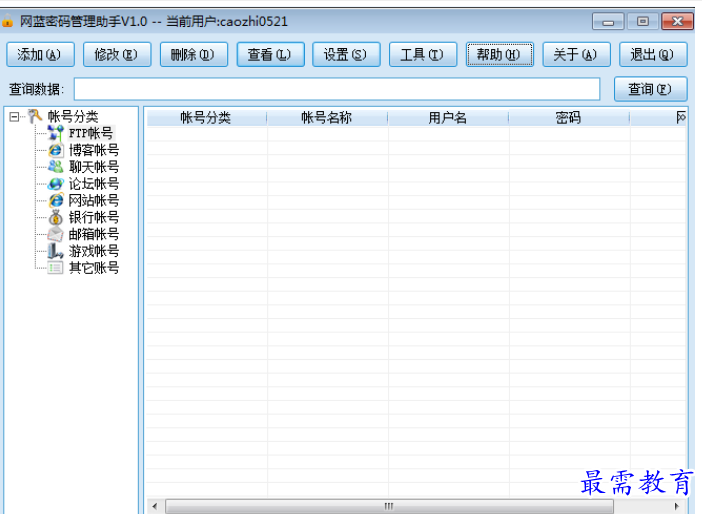
Task: Open the 查看(L) button
Action: [x=270, y=55]
